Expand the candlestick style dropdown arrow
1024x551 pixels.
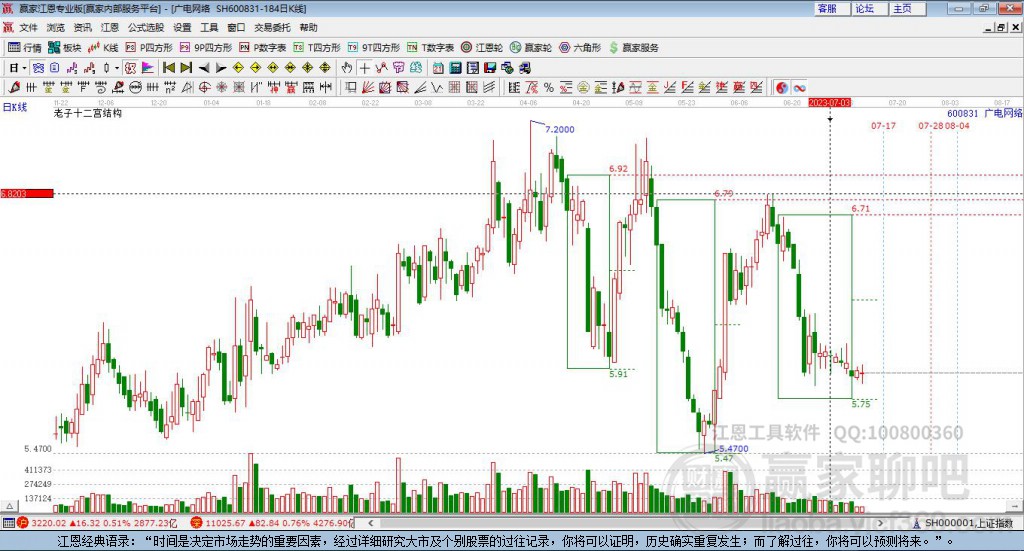[x=117, y=68]
